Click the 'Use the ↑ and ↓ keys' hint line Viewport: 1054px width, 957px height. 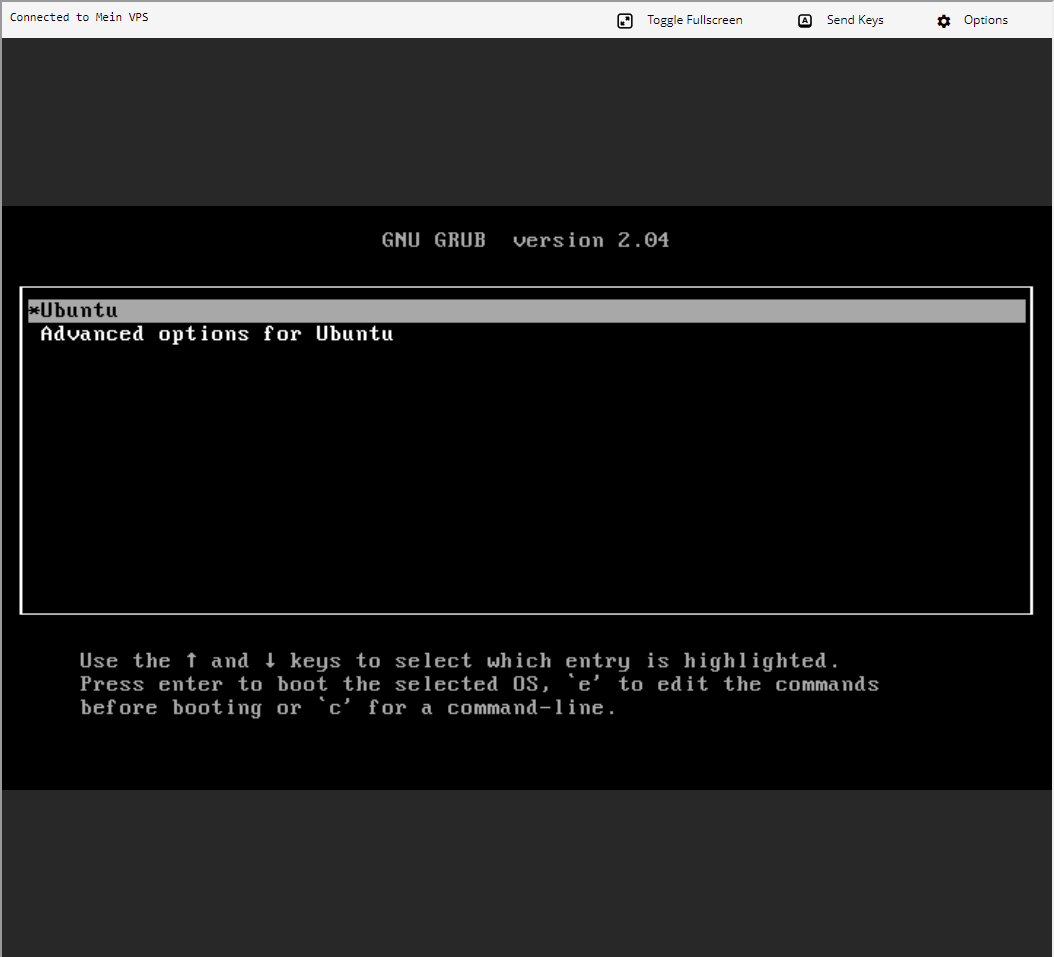[x=459, y=661]
